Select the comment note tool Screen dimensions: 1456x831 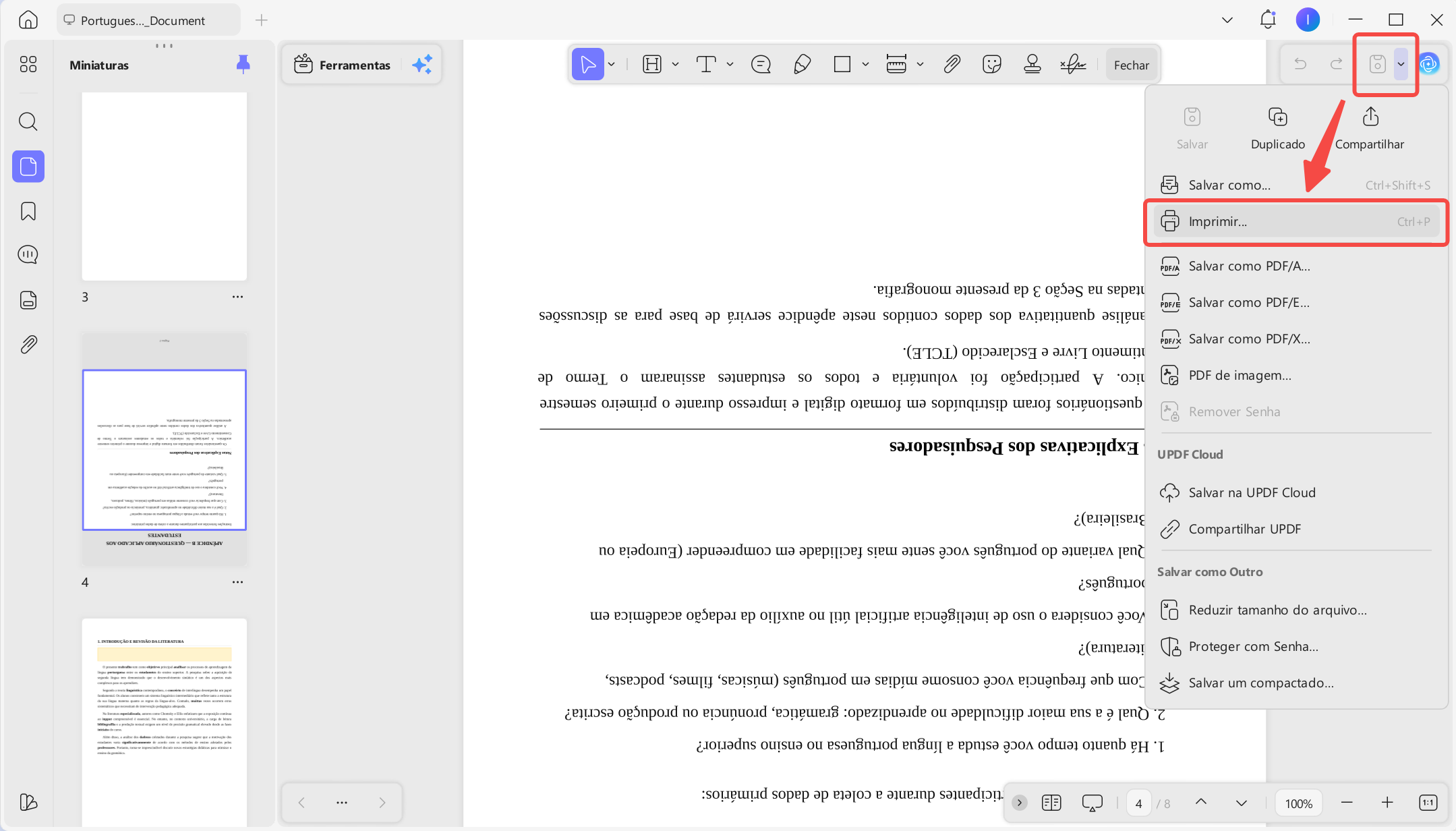click(761, 64)
